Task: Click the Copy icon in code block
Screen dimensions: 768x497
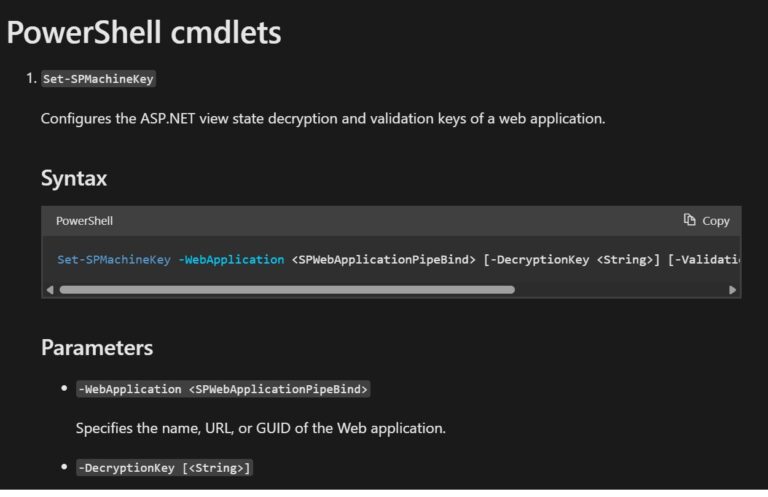Action: [x=690, y=220]
